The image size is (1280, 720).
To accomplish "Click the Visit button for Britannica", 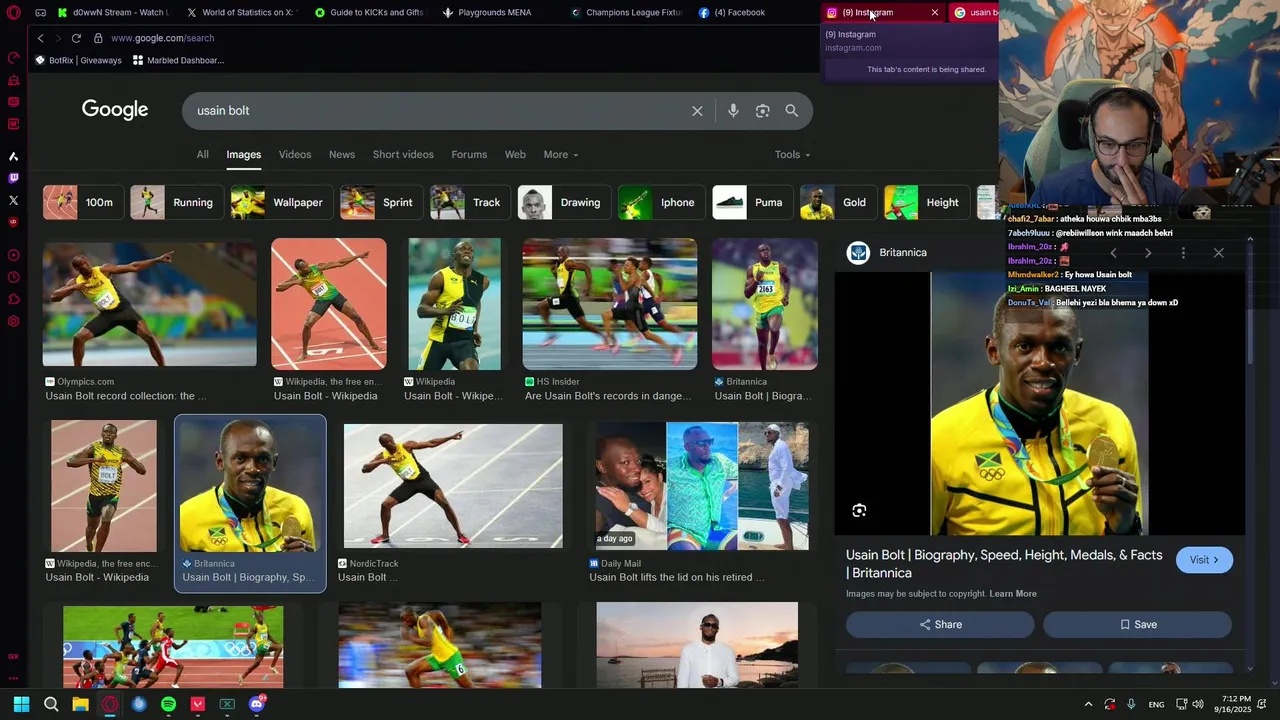I will 1204,560.
